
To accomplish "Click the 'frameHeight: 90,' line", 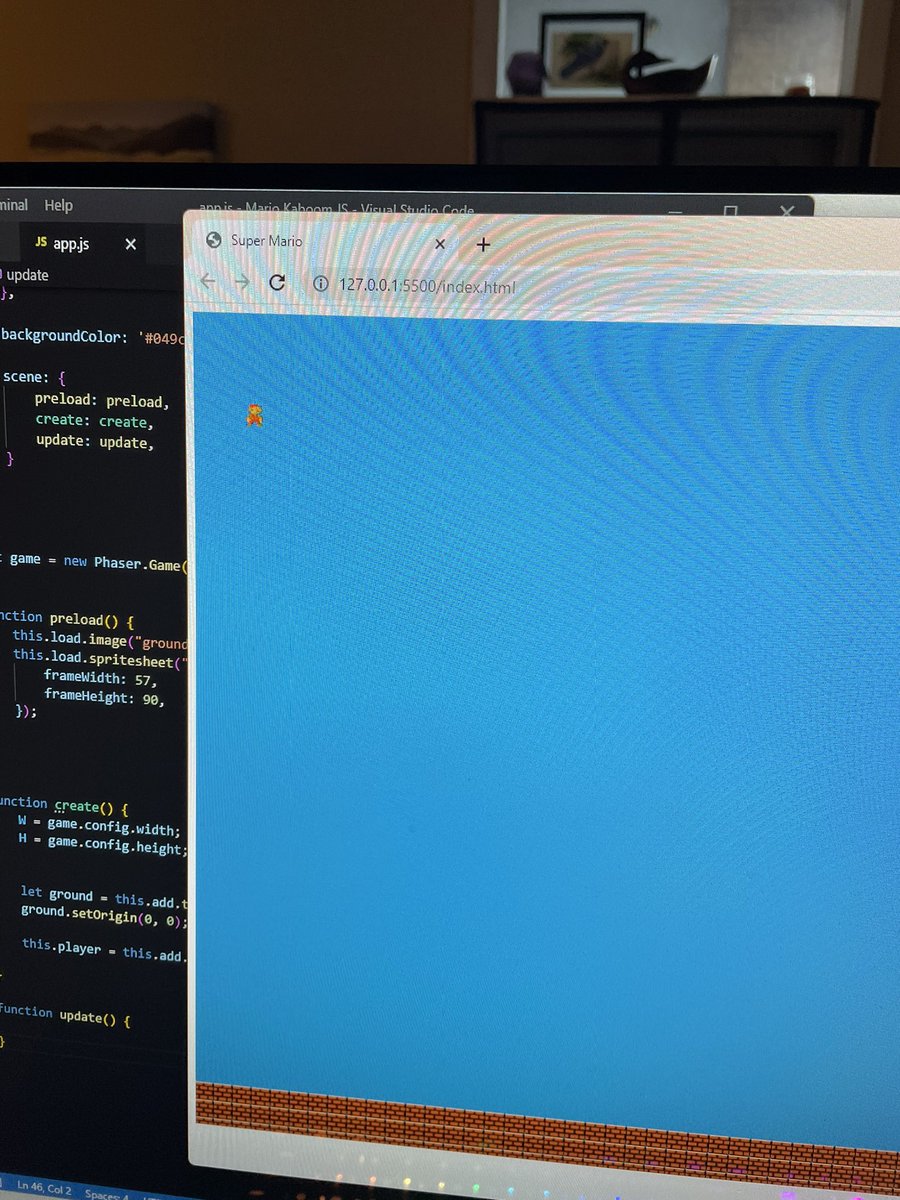I will click(x=104, y=699).
